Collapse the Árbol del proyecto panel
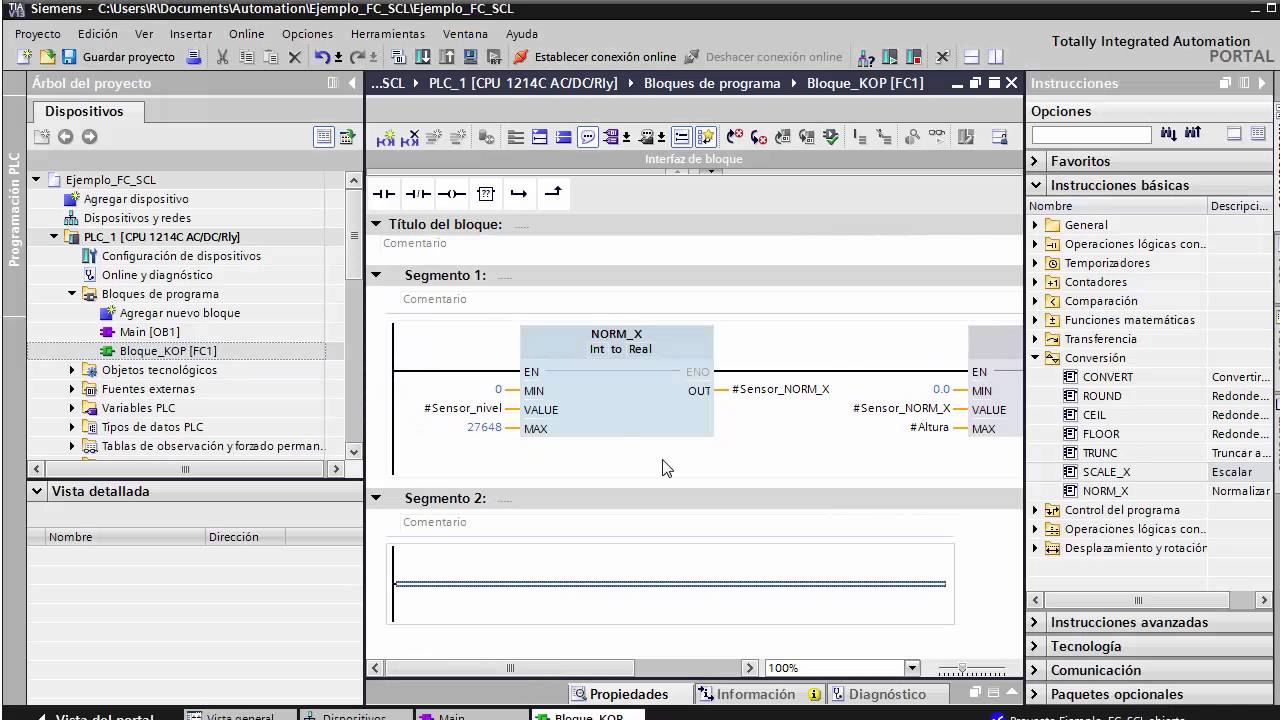 (352, 83)
